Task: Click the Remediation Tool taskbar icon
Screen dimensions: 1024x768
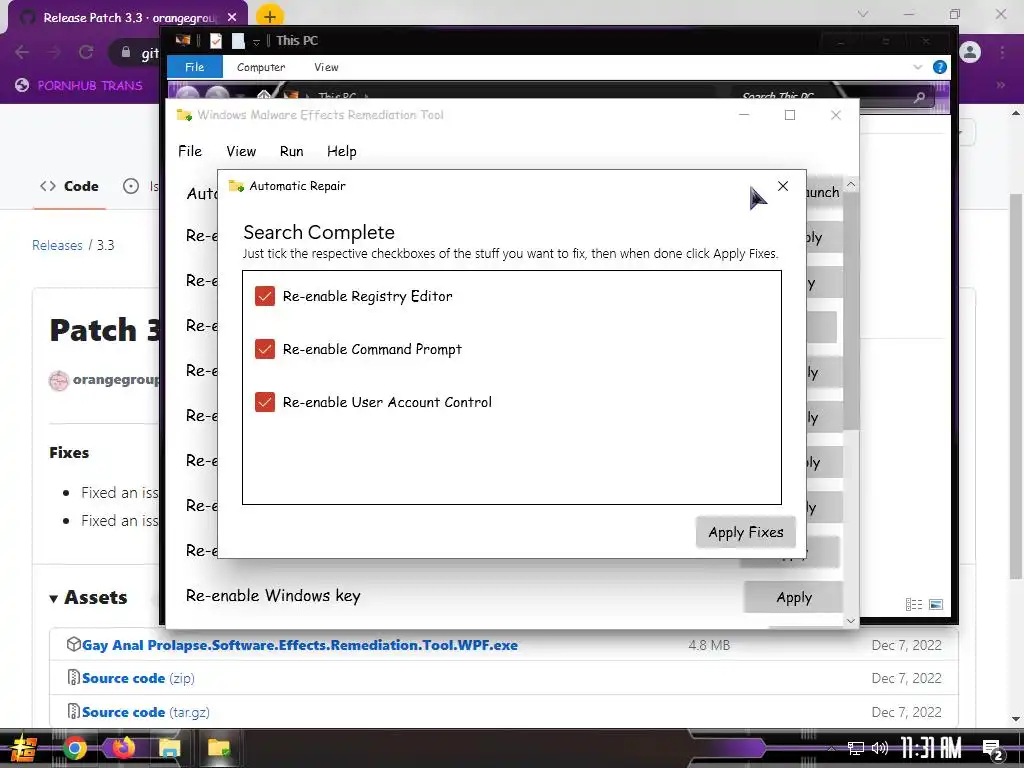Action: [219, 748]
